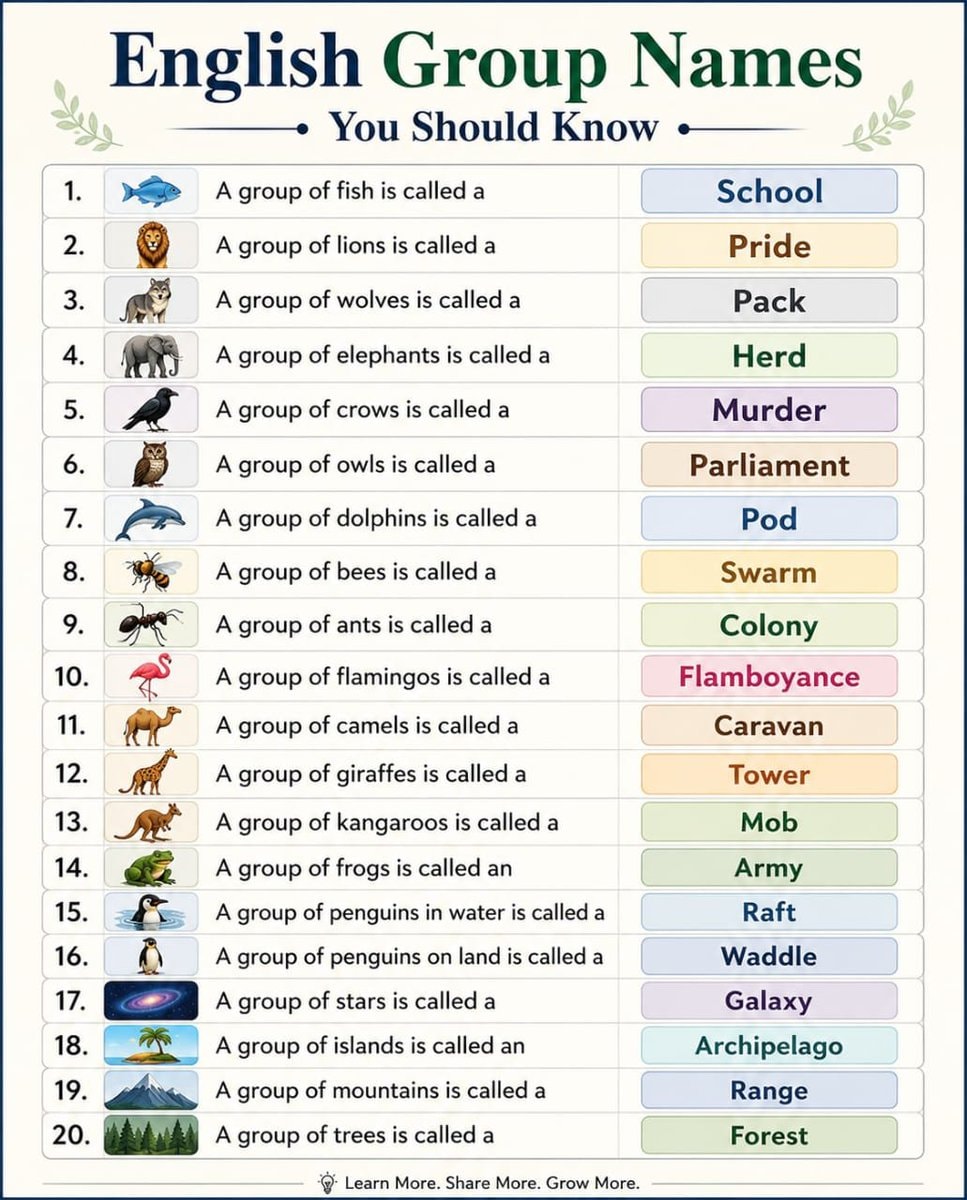Click the green frog icon

[x=150, y=867]
